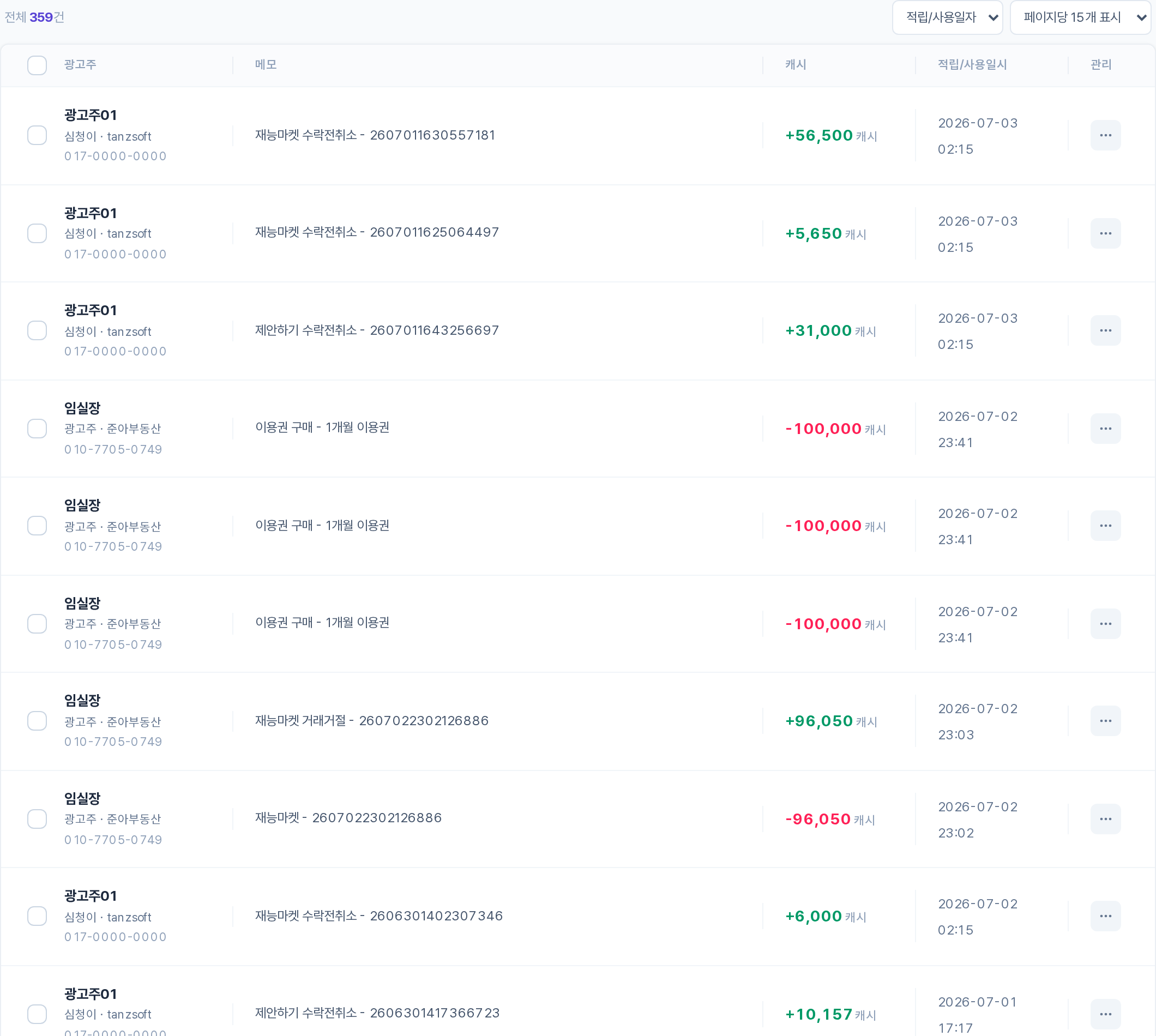Click date 2026-07-02 23:03
The width and height of the screenshot is (1156, 1036).
pos(977,722)
